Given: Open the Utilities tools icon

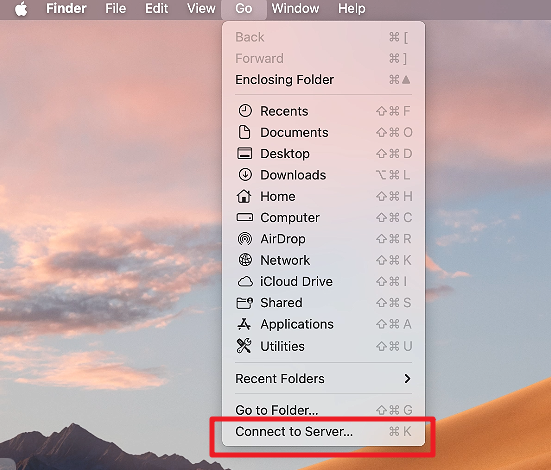Looking at the screenshot, I should 244,346.
